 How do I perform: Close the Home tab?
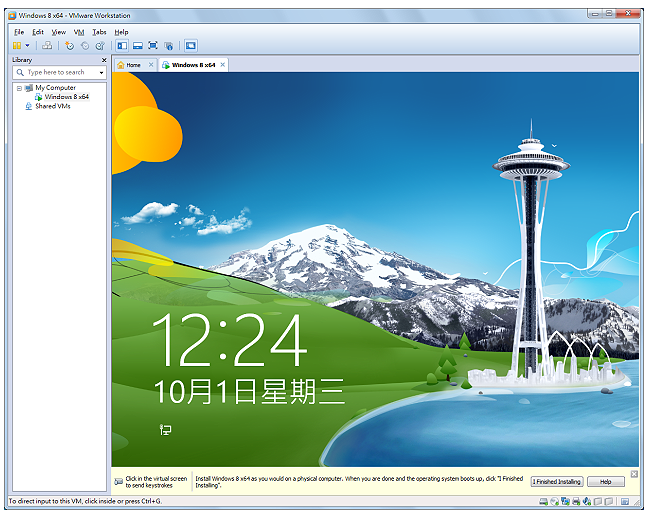pyautogui.click(x=151, y=64)
